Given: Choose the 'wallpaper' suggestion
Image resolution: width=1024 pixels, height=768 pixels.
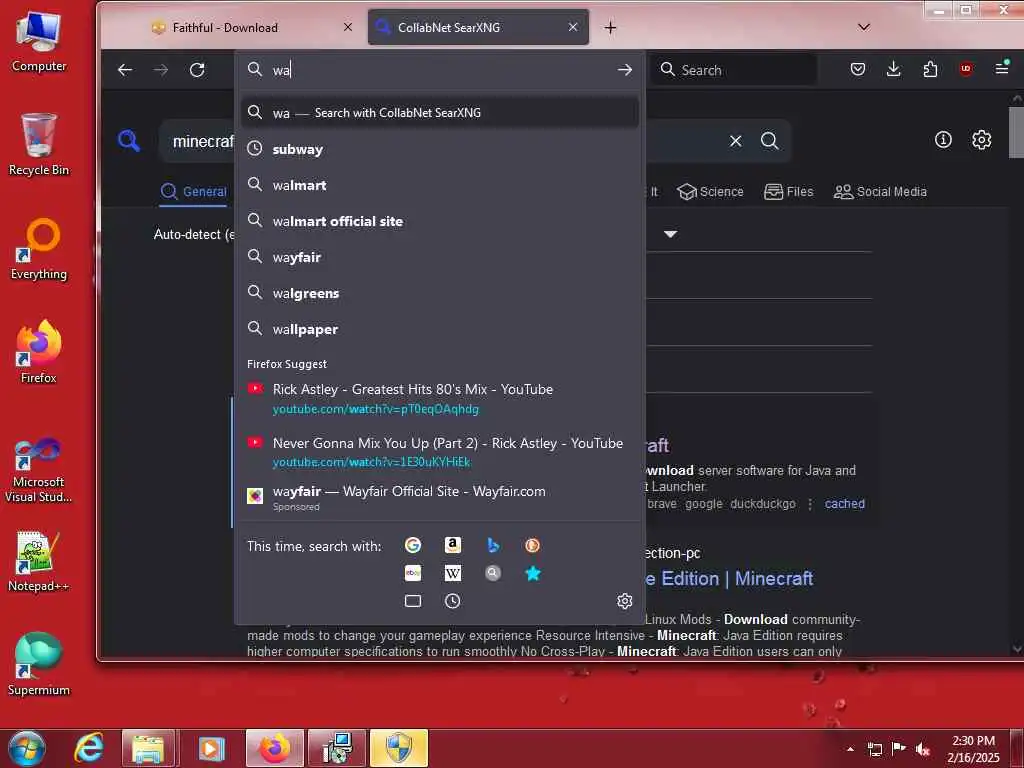Looking at the screenshot, I should [440, 328].
